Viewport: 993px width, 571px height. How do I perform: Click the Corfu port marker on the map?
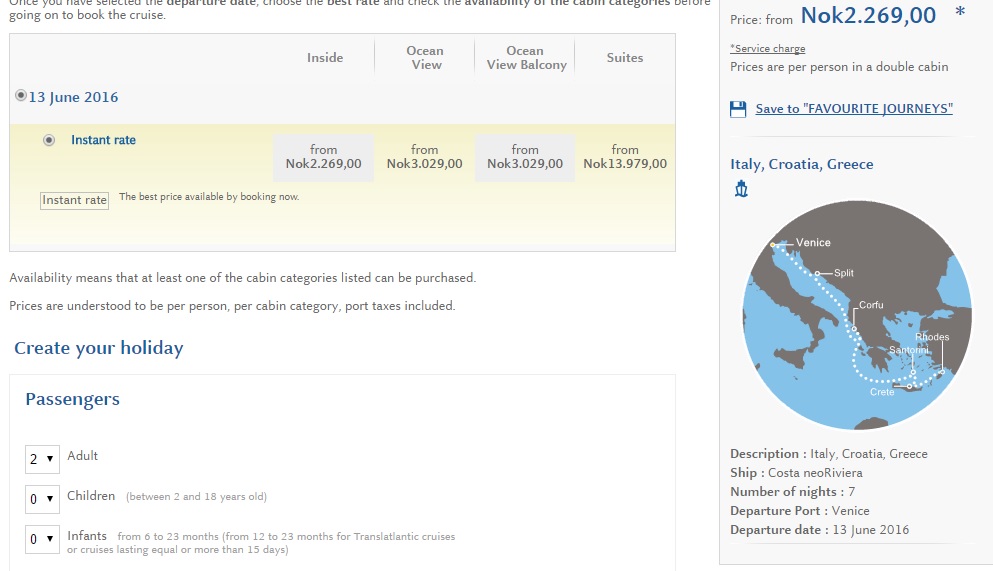pyautogui.click(x=854, y=329)
